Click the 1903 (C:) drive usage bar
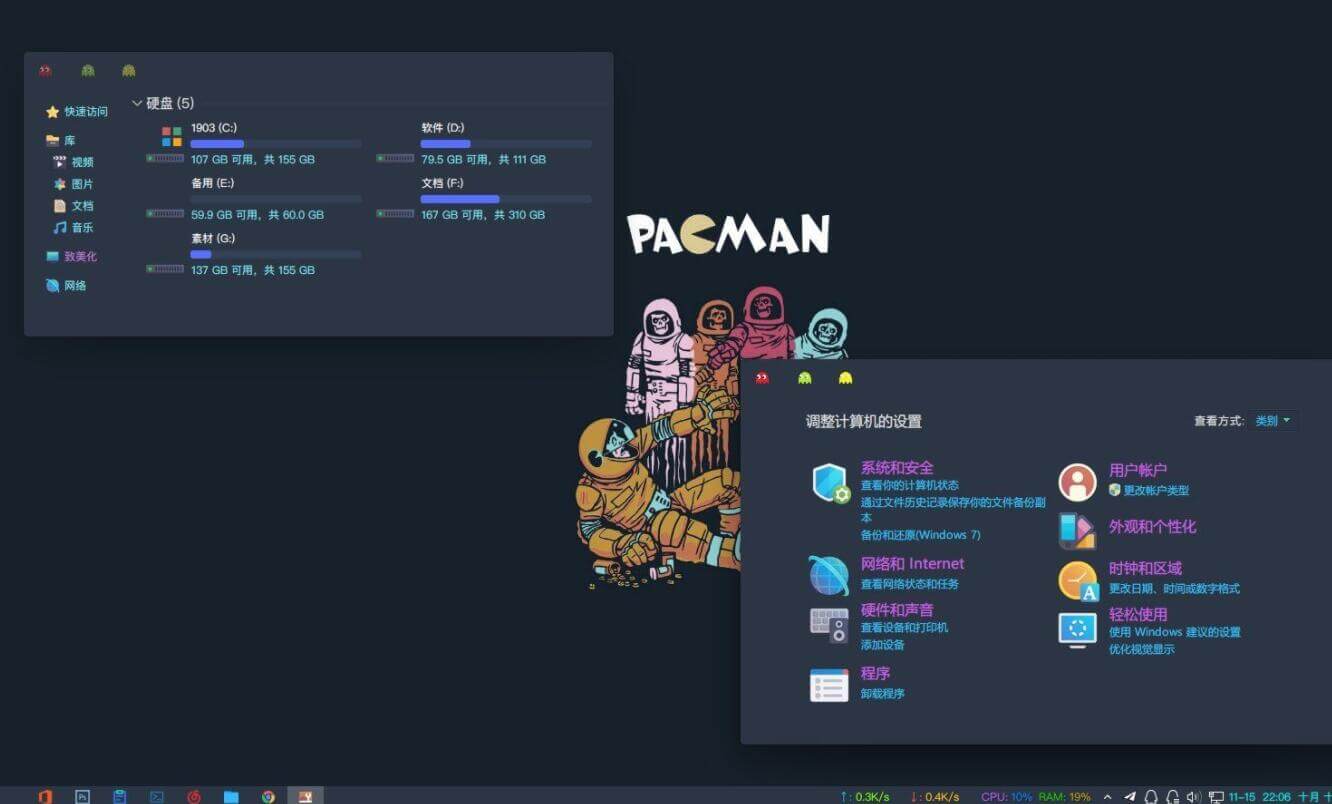 click(x=275, y=144)
